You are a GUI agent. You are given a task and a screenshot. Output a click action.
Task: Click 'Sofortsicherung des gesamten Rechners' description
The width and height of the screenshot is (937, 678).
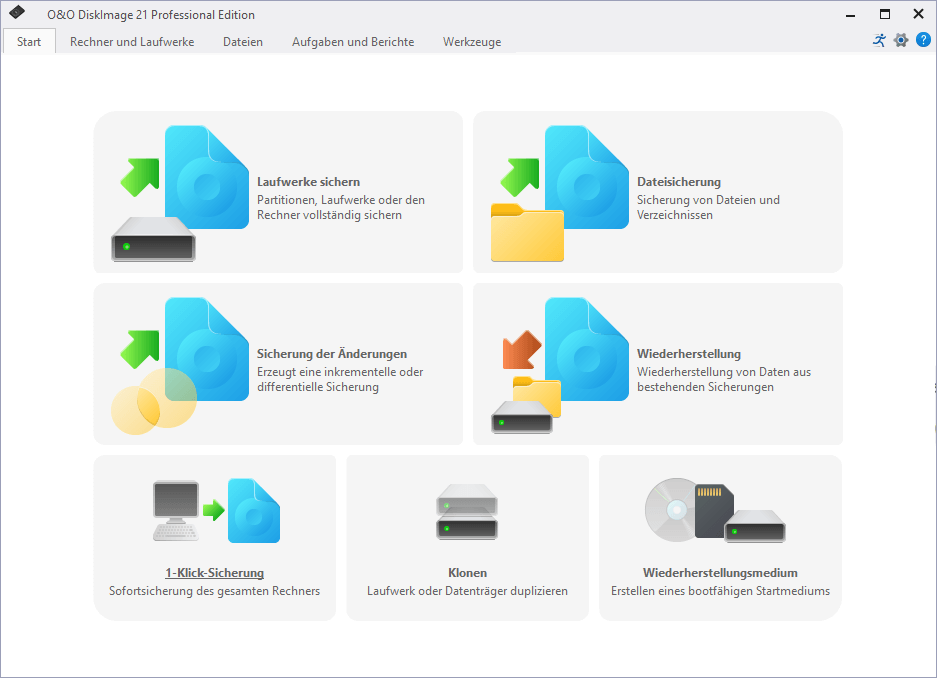coord(215,591)
